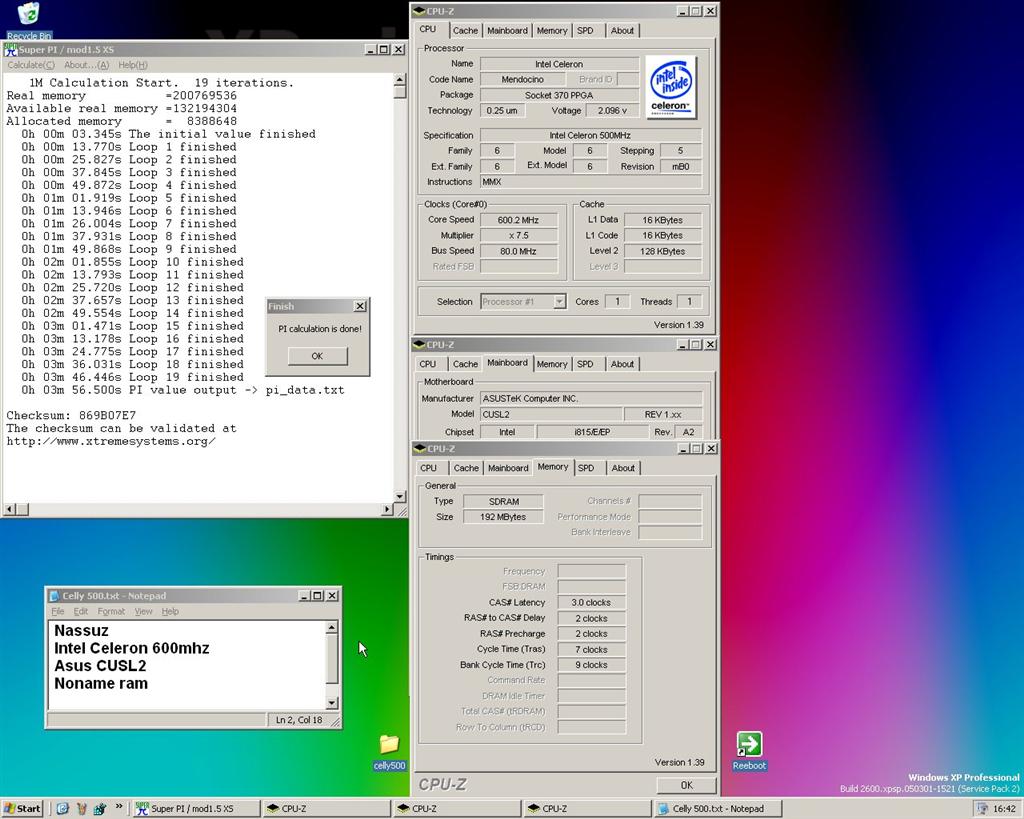This screenshot has height=819, width=1024.
Task: Click Notepad scroll down arrow
Action: tap(332, 703)
